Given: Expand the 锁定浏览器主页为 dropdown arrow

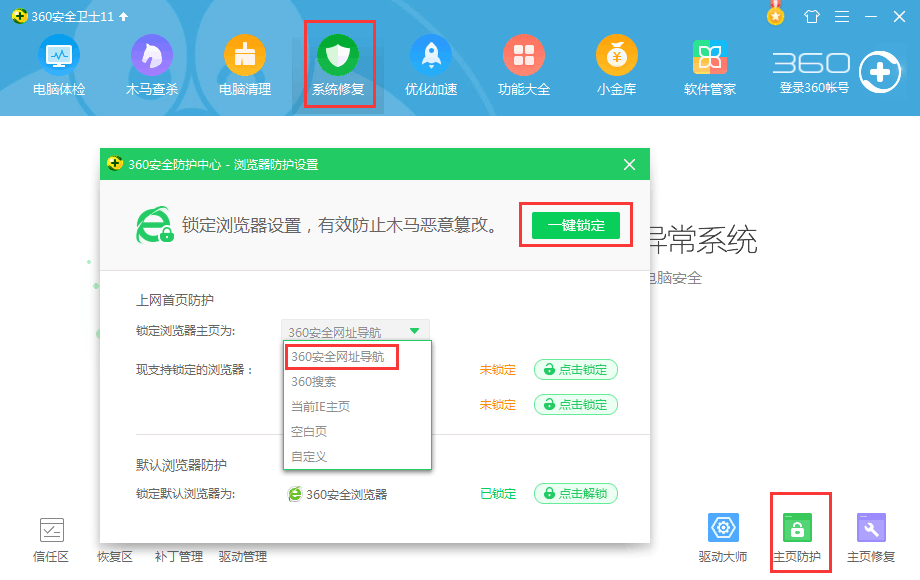Looking at the screenshot, I should tap(415, 331).
